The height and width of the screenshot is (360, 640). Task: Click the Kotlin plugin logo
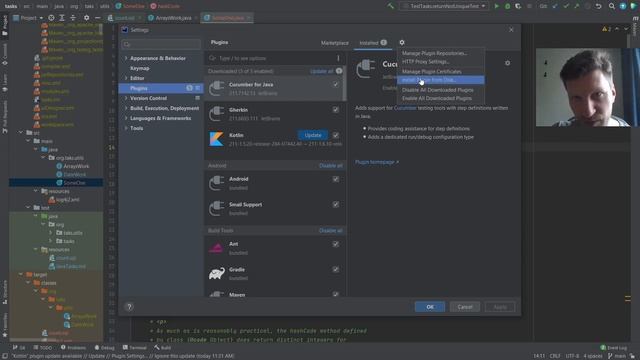(216, 139)
